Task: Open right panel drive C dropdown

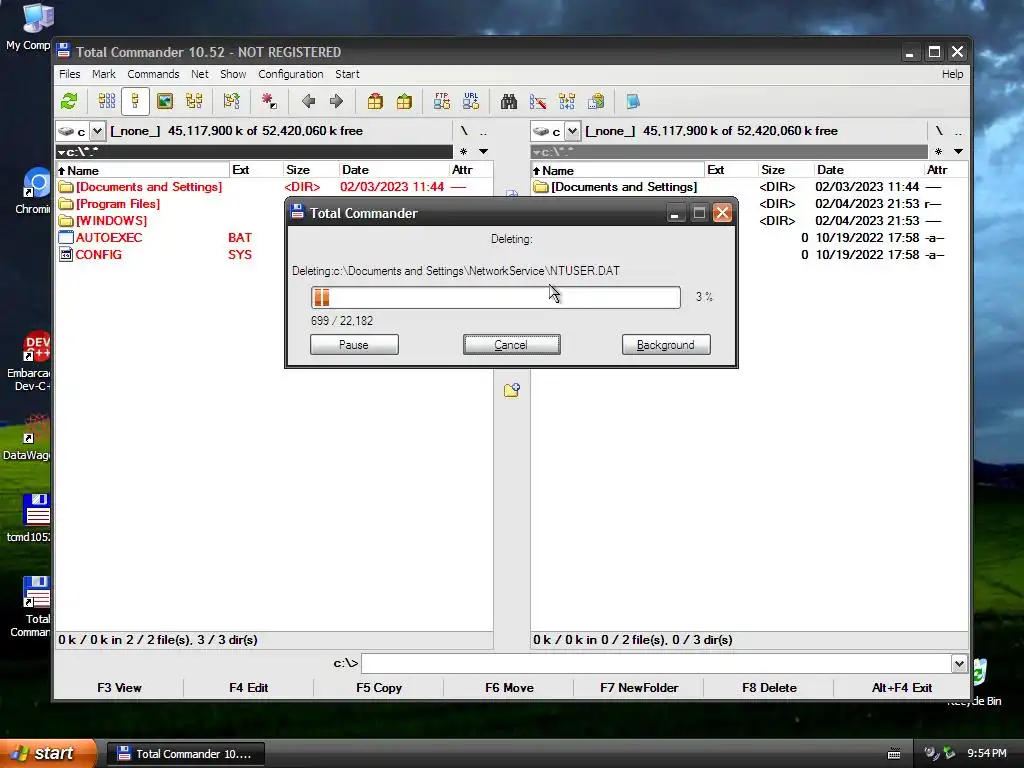Action: tap(571, 131)
